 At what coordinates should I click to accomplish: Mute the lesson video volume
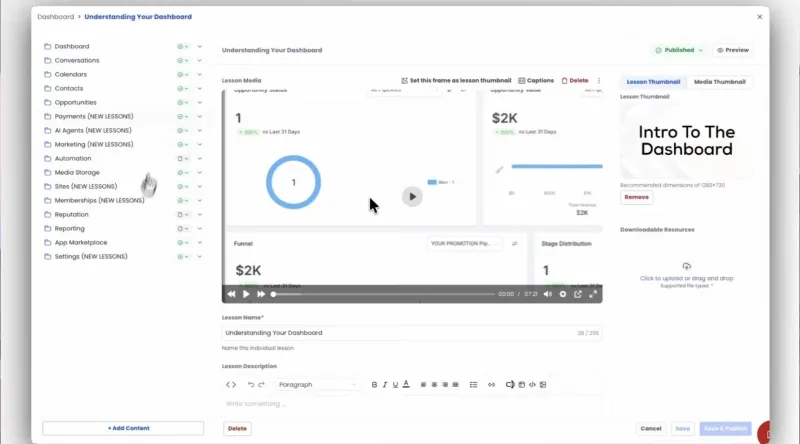(547, 294)
